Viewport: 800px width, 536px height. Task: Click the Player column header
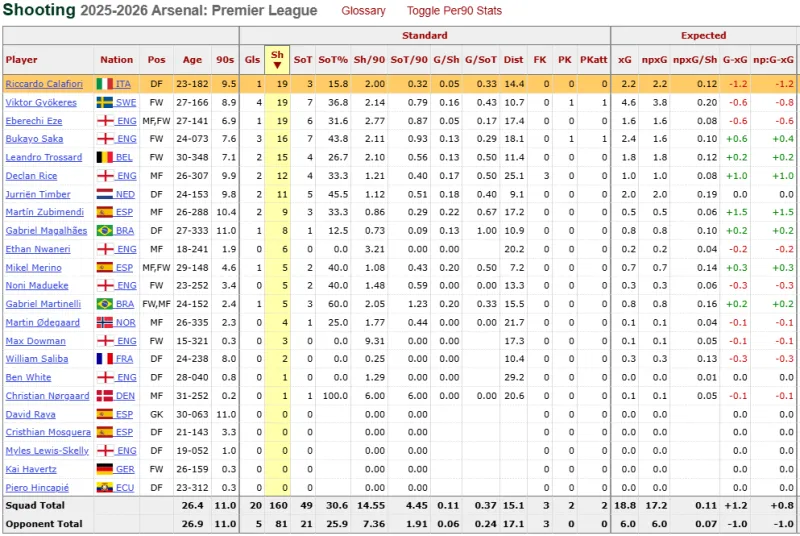coord(22,59)
